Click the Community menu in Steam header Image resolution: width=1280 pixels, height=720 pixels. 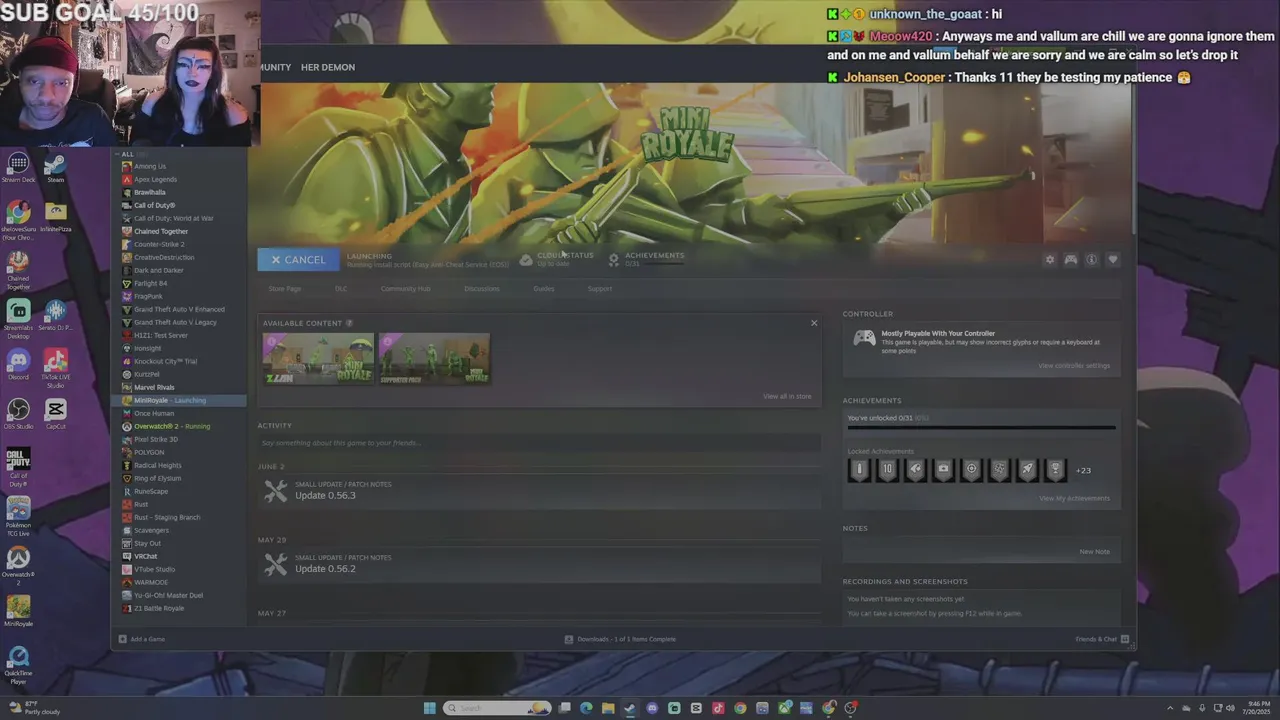coord(275,67)
